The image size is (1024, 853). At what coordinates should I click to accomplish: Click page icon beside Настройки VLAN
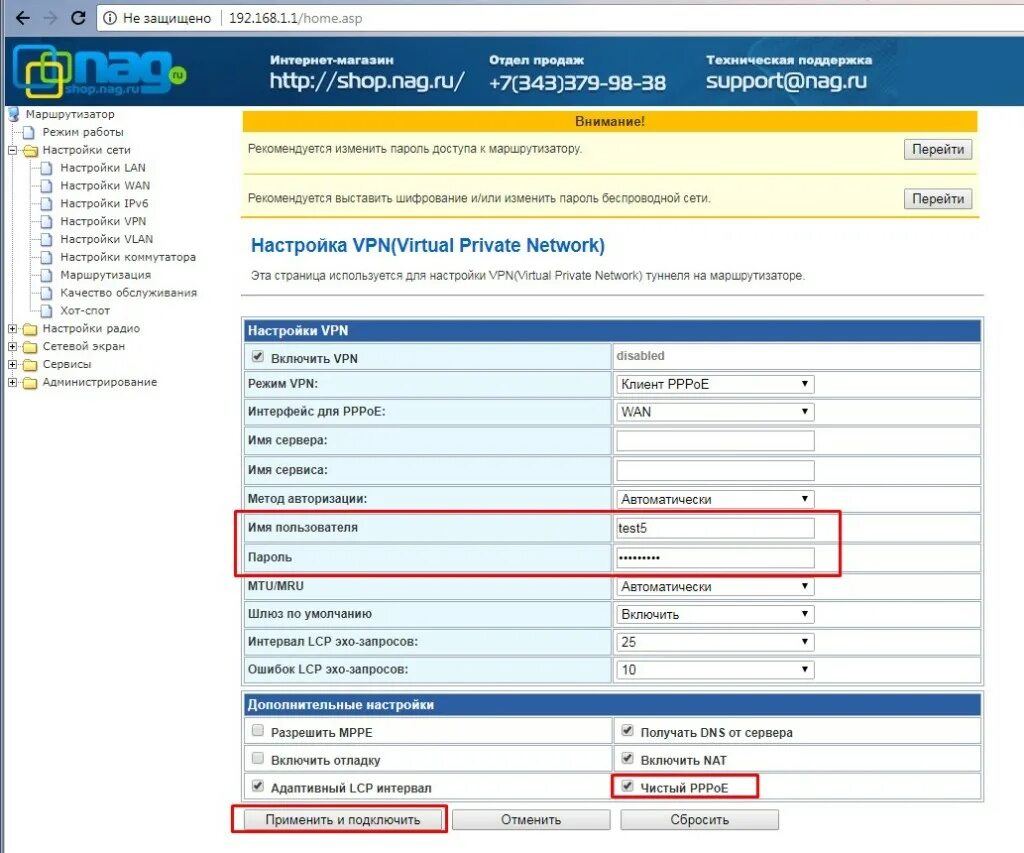click(x=46, y=240)
